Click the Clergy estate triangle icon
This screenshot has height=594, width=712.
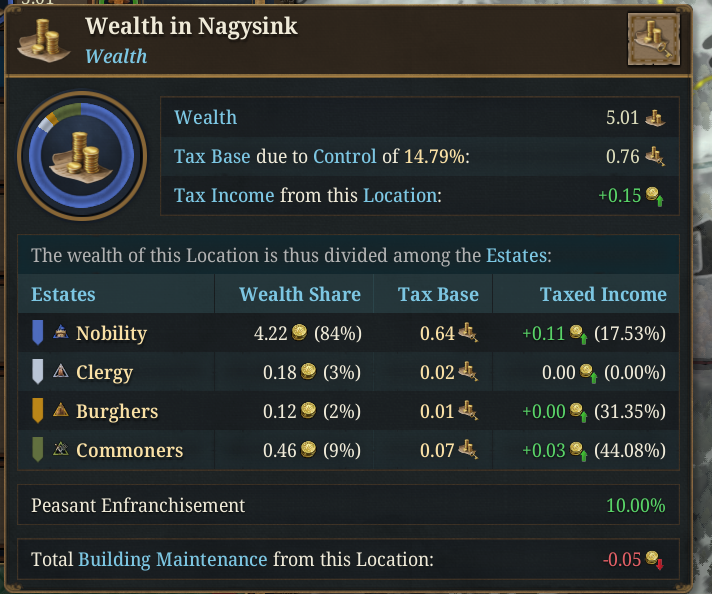[61, 372]
